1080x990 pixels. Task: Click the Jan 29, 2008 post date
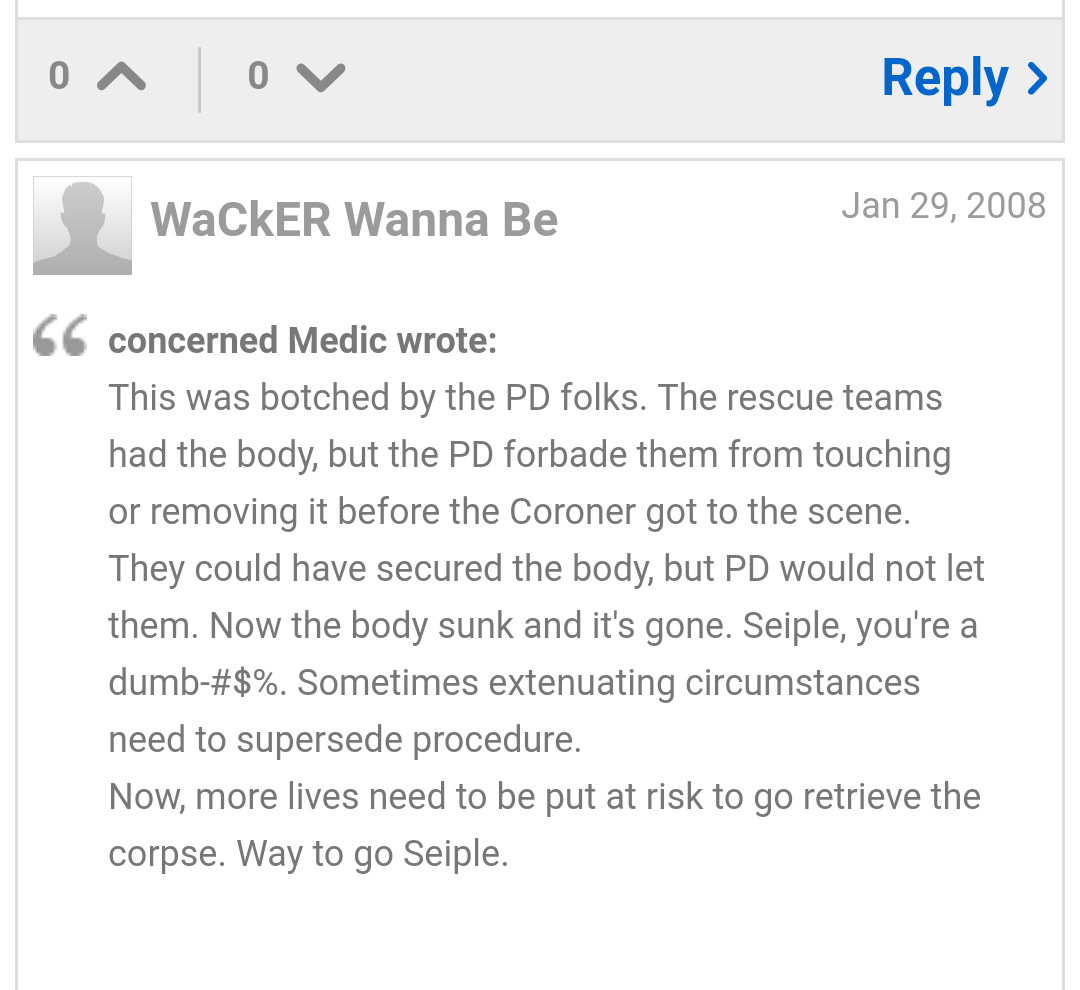943,206
